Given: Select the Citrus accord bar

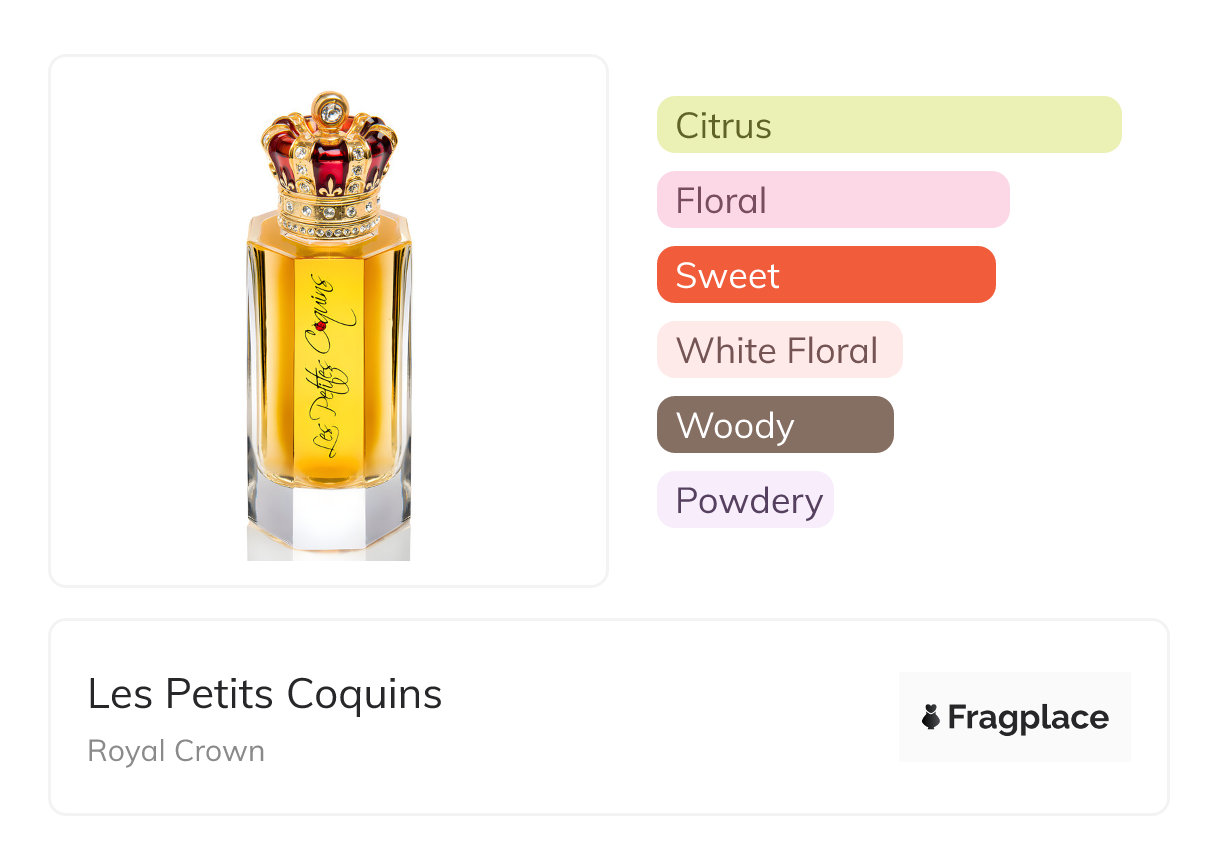Looking at the screenshot, I should point(888,125).
